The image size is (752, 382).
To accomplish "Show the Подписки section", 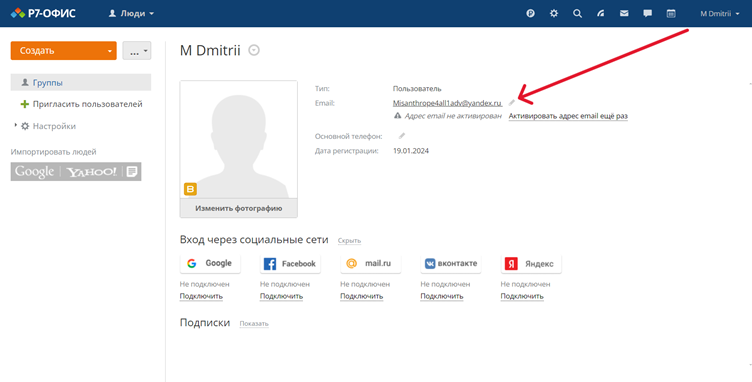I will 254,324.
